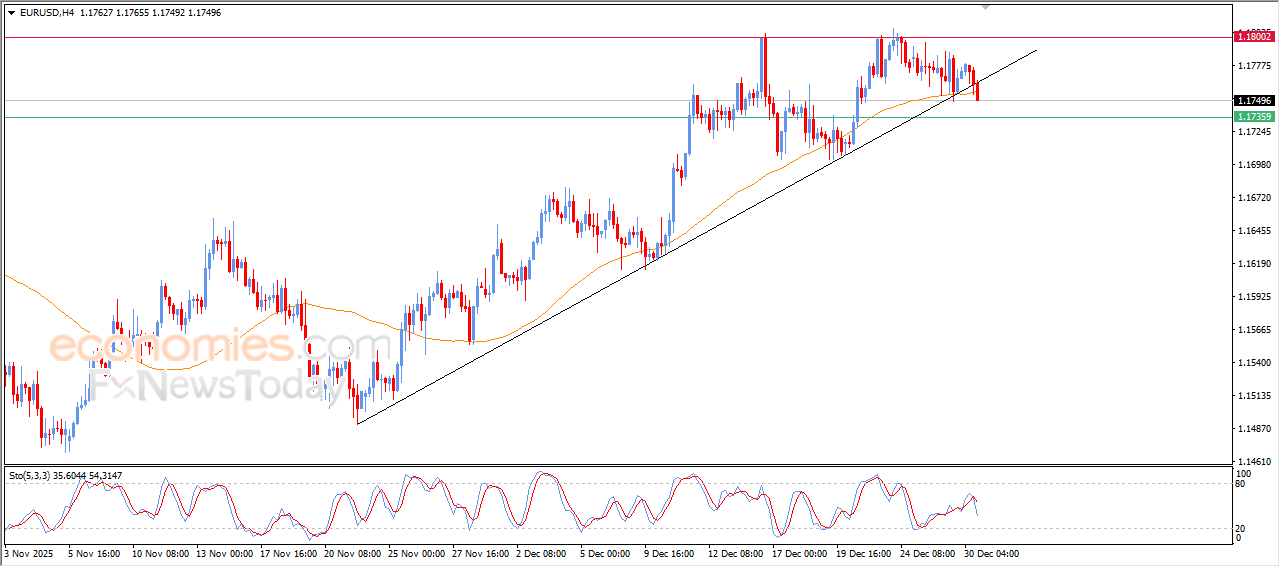1280x567 pixels.
Task: Click the EURUSD,H4 chart title text
Action: pos(46,13)
